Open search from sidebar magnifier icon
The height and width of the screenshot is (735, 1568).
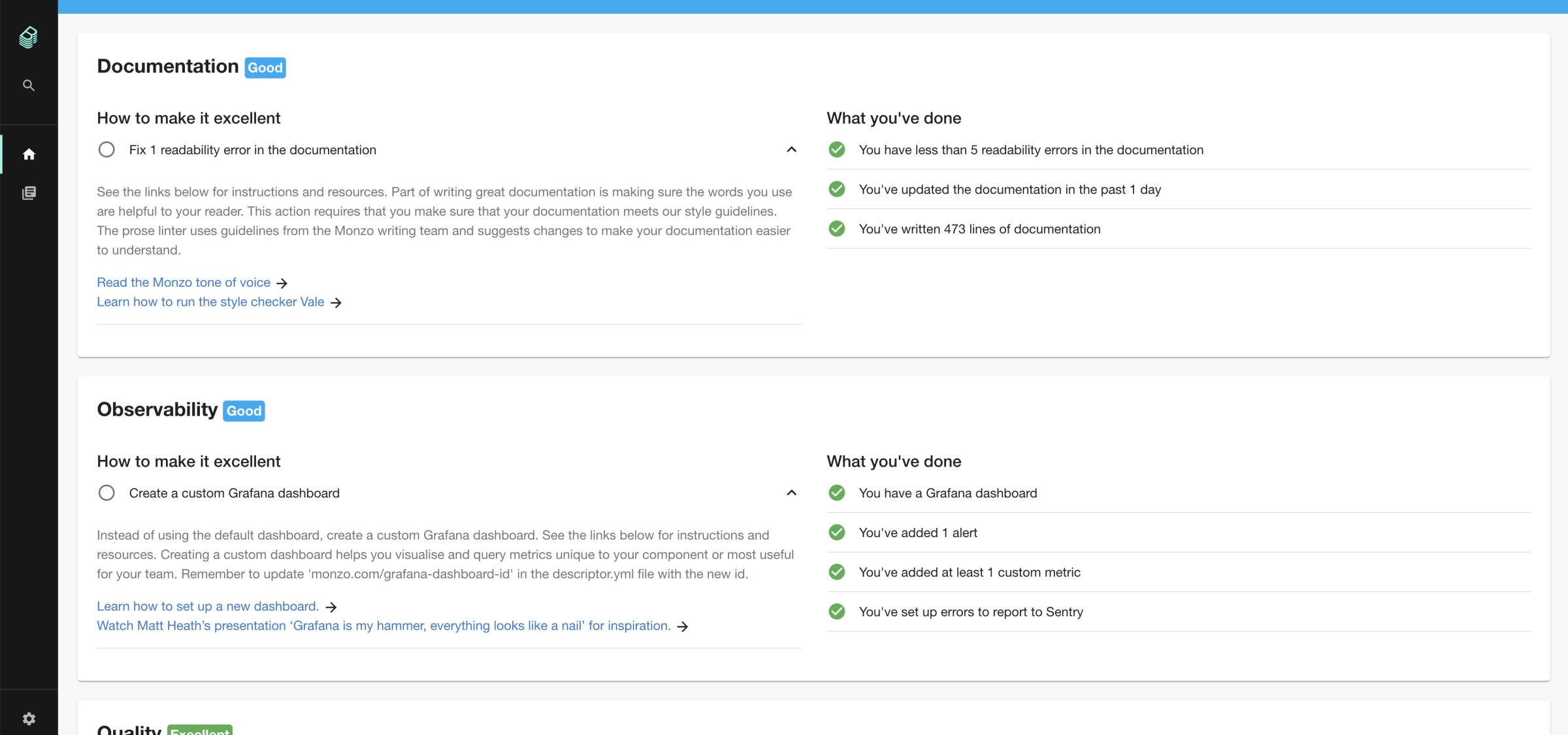(28, 86)
